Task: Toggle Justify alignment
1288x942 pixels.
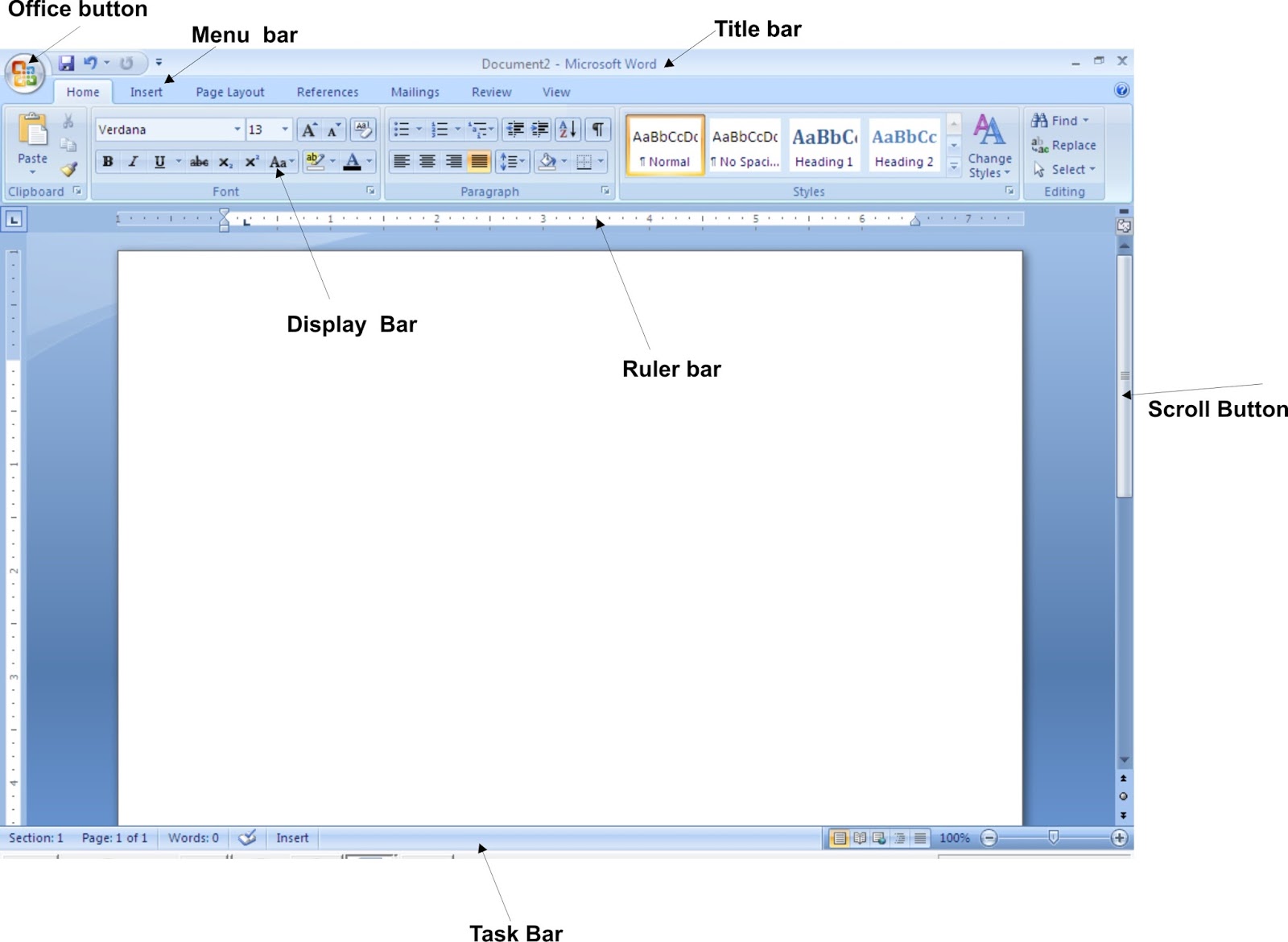Action: click(x=479, y=162)
